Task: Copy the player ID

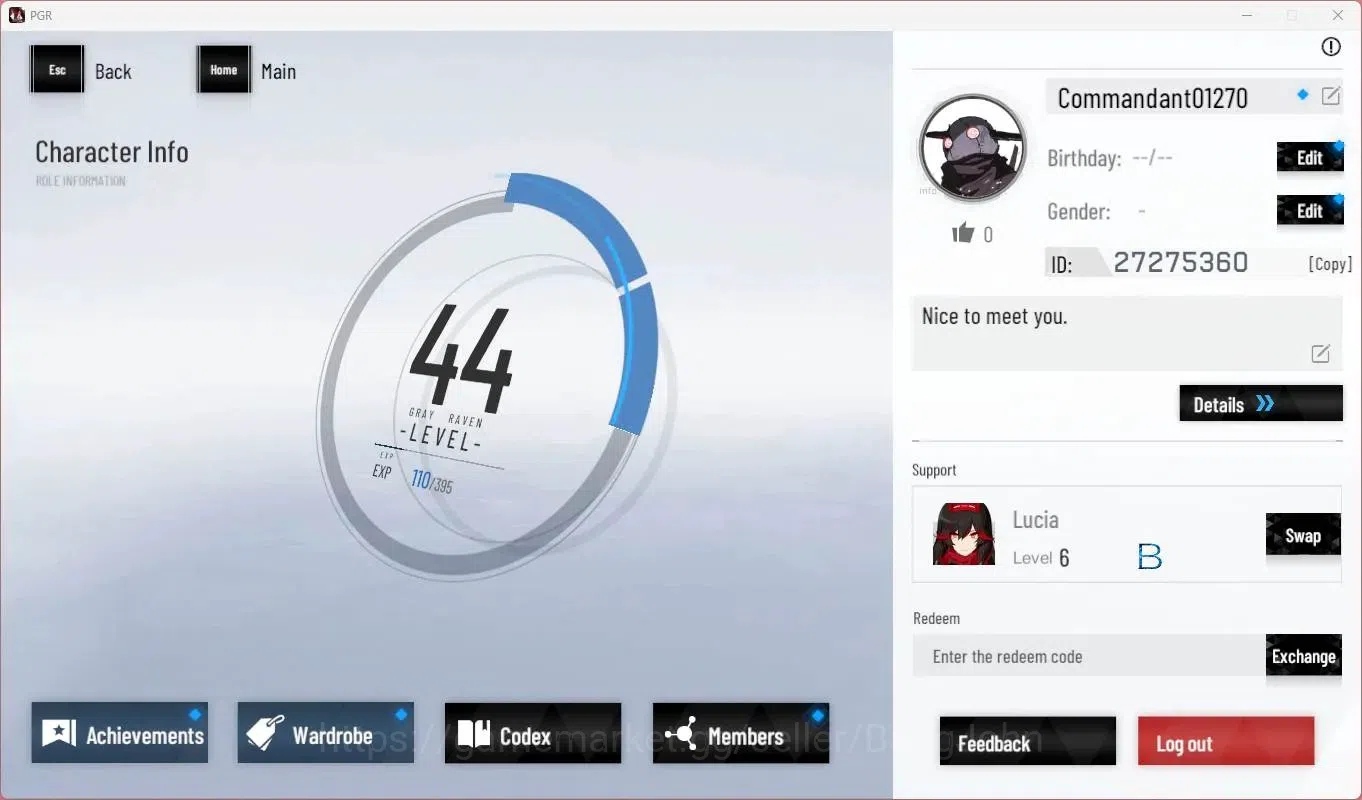Action: [1330, 264]
